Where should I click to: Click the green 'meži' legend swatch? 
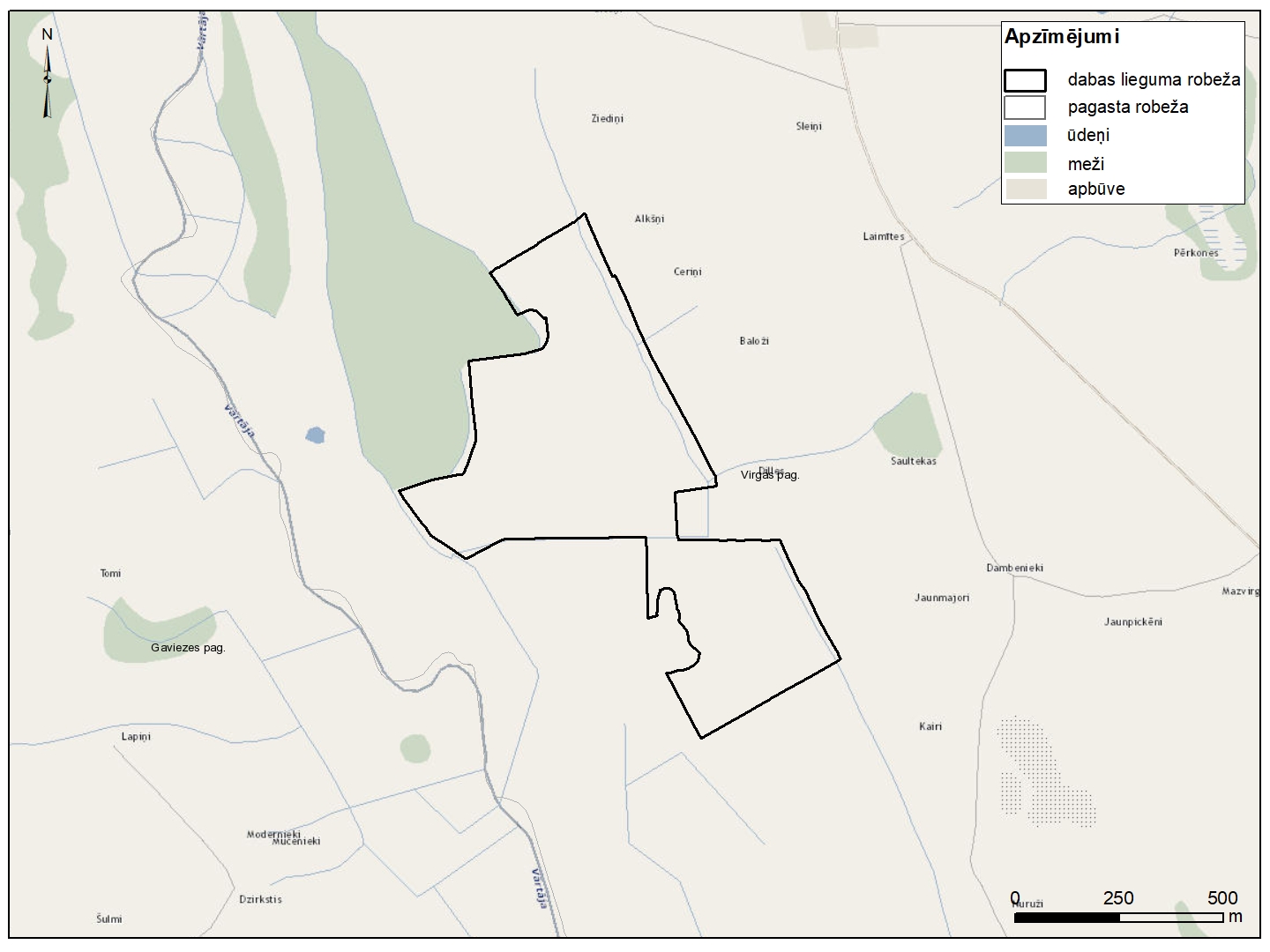click(1025, 163)
